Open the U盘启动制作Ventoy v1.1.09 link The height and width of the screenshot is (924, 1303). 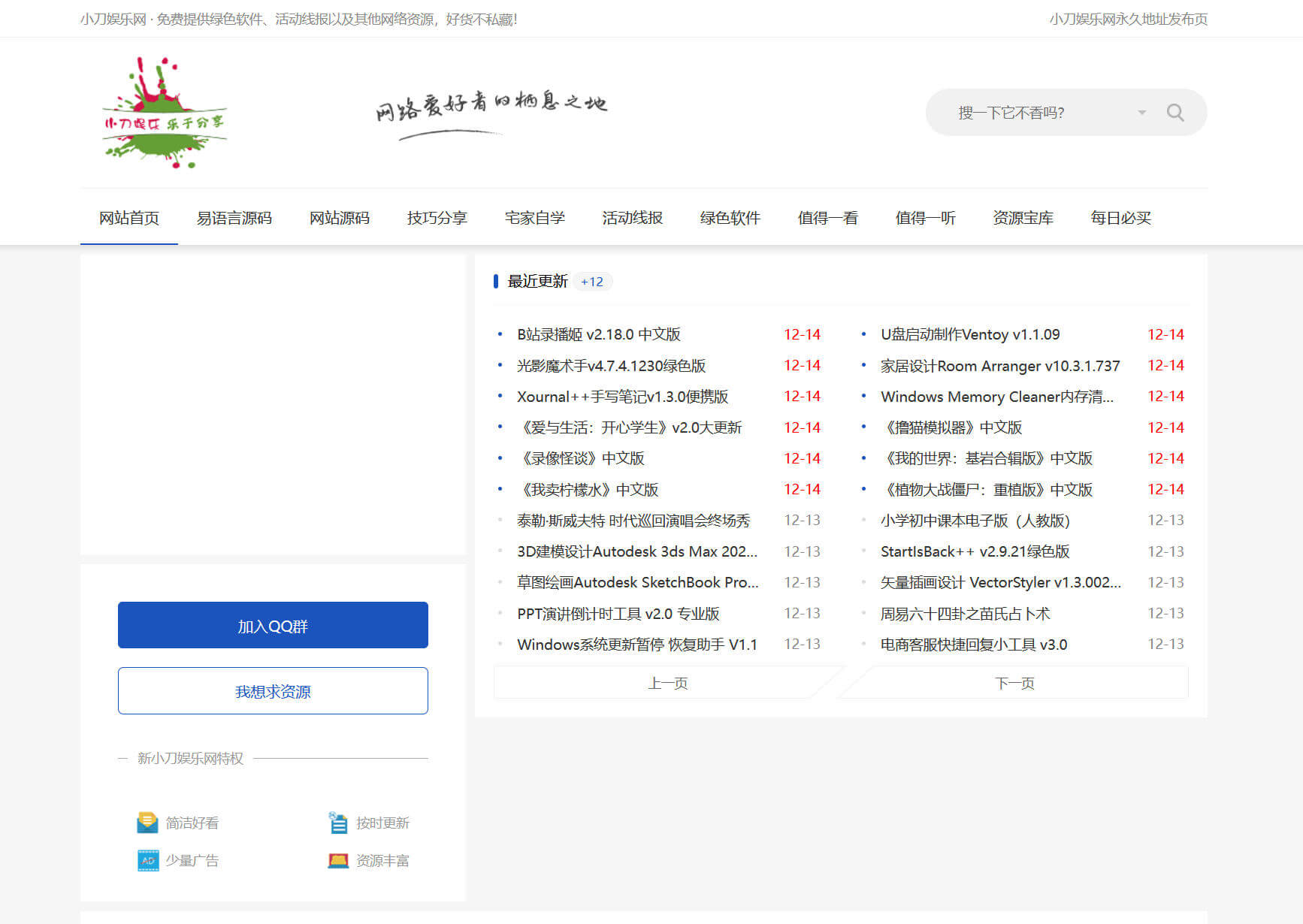(969, 334)
